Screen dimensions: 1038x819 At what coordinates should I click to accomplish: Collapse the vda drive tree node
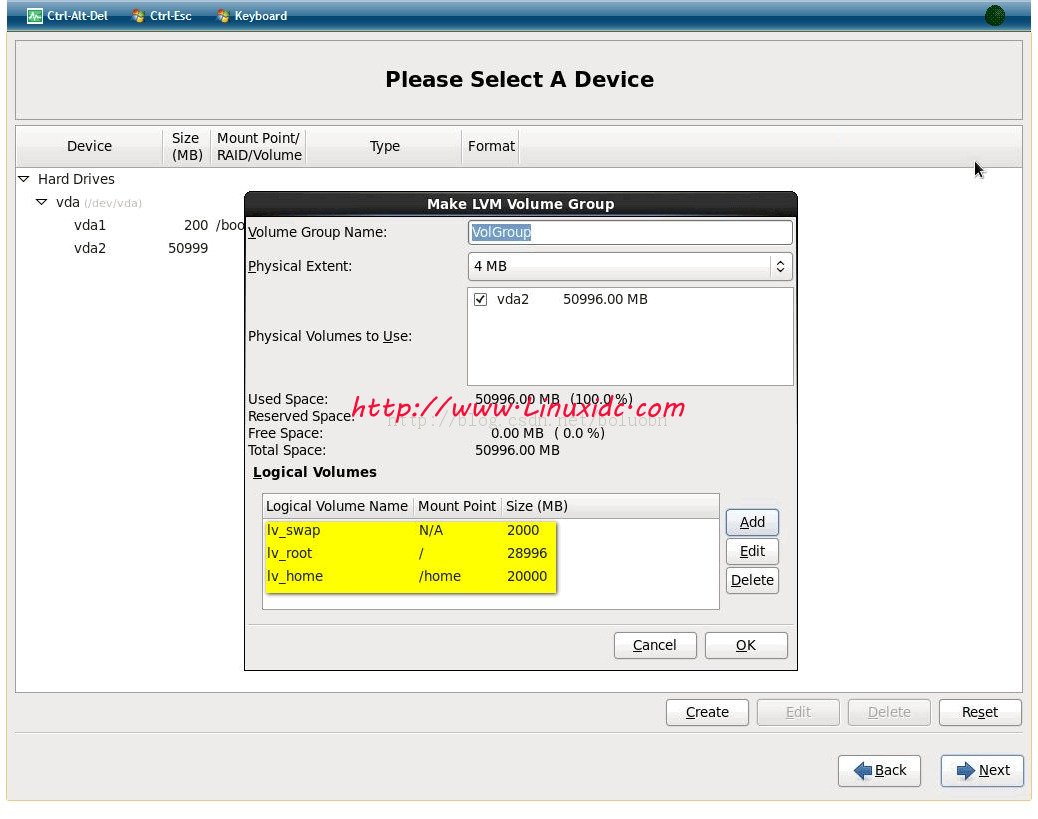point(41,202)
